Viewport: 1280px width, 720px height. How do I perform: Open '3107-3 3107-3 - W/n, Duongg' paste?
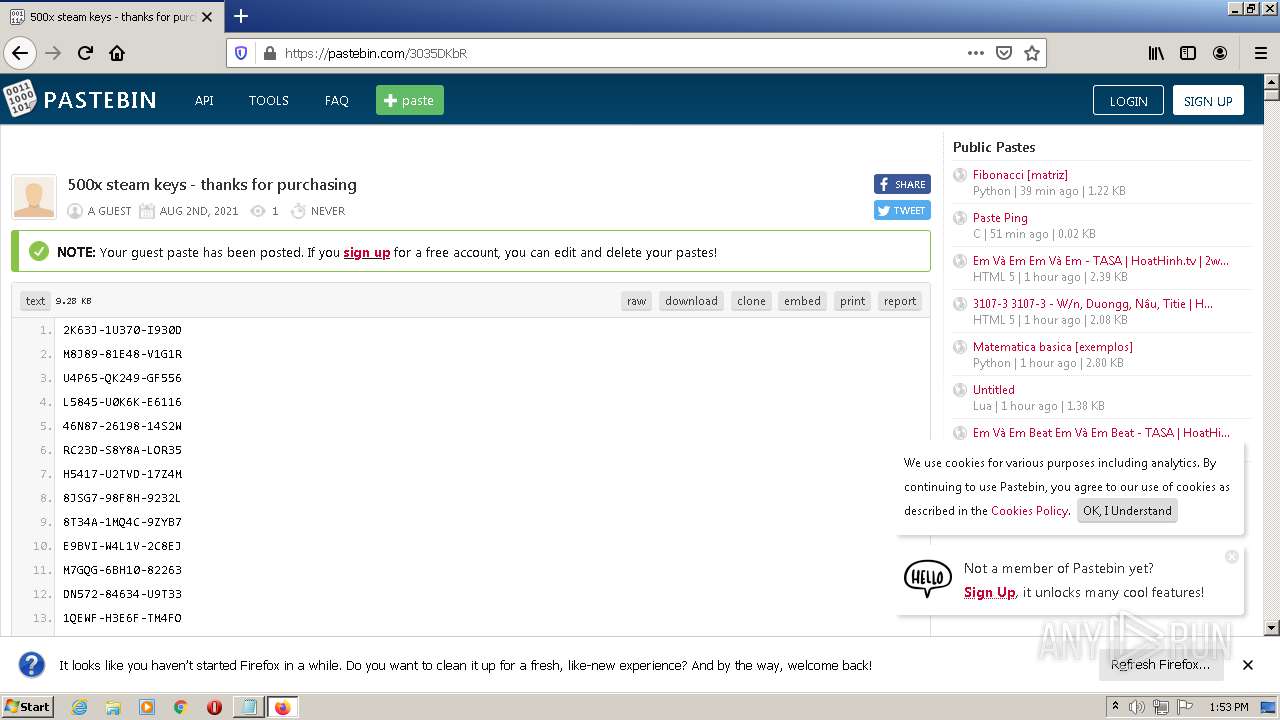1093,303
